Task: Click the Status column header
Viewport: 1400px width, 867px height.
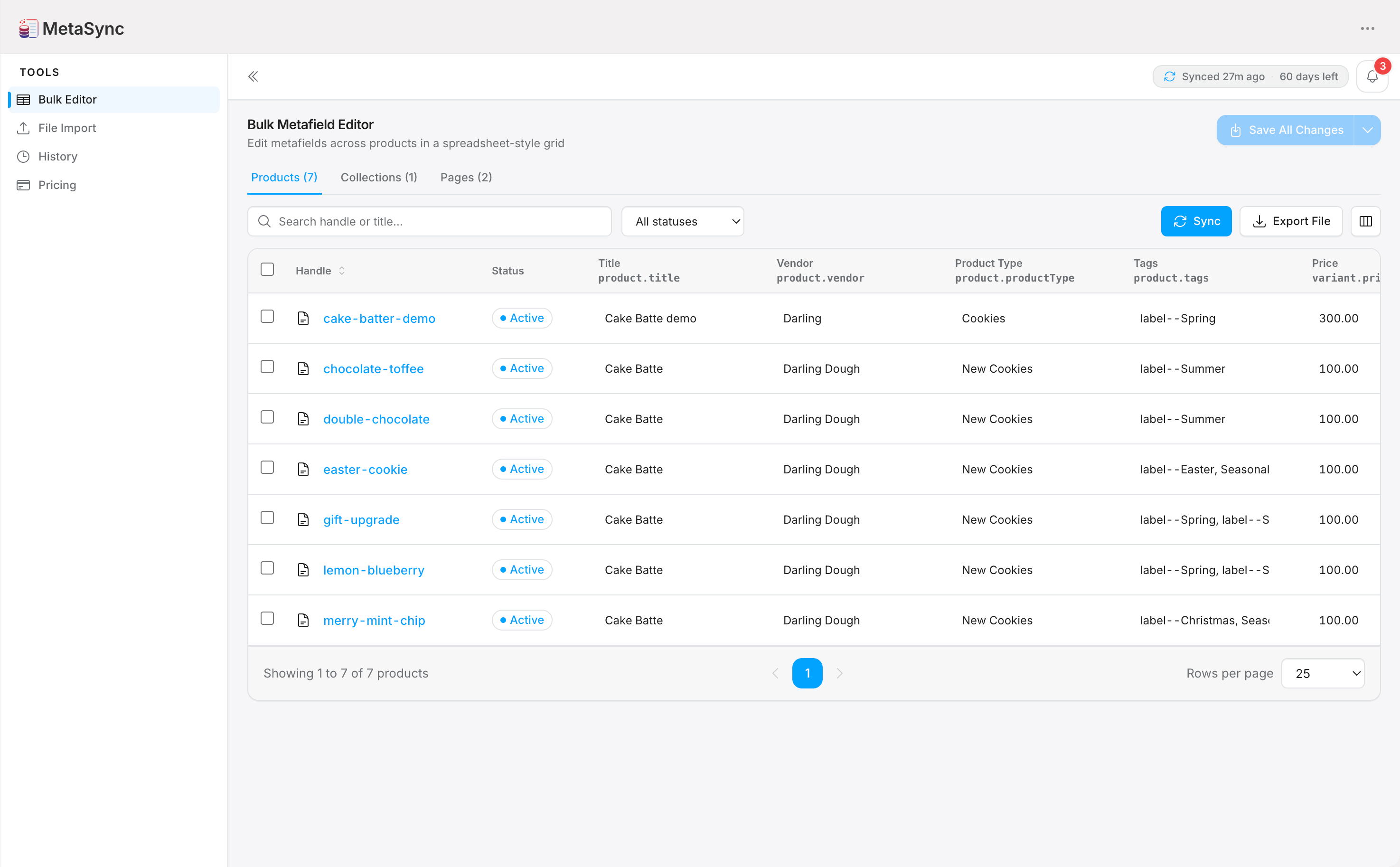Action: coord(507,271)
